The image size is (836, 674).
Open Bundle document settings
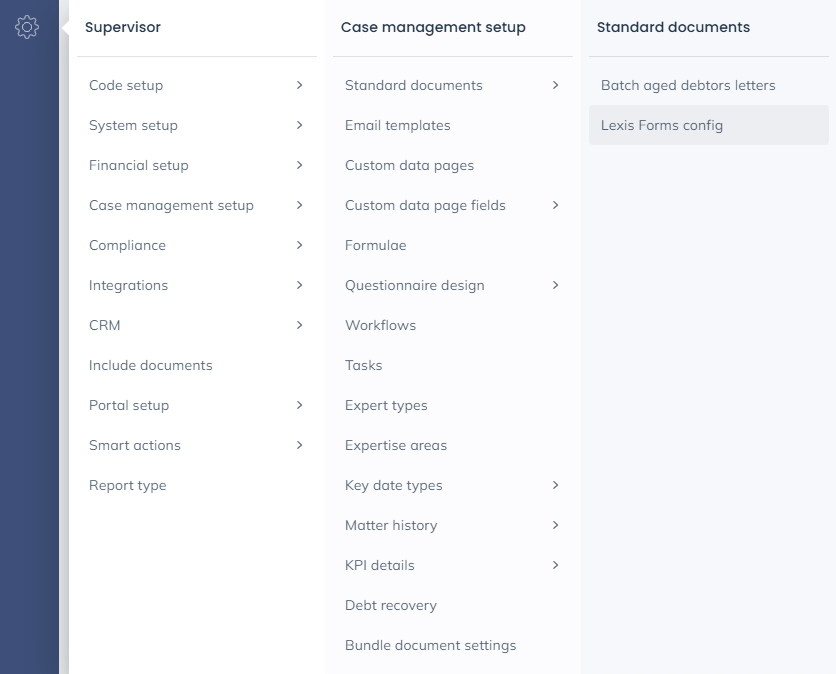430,645
